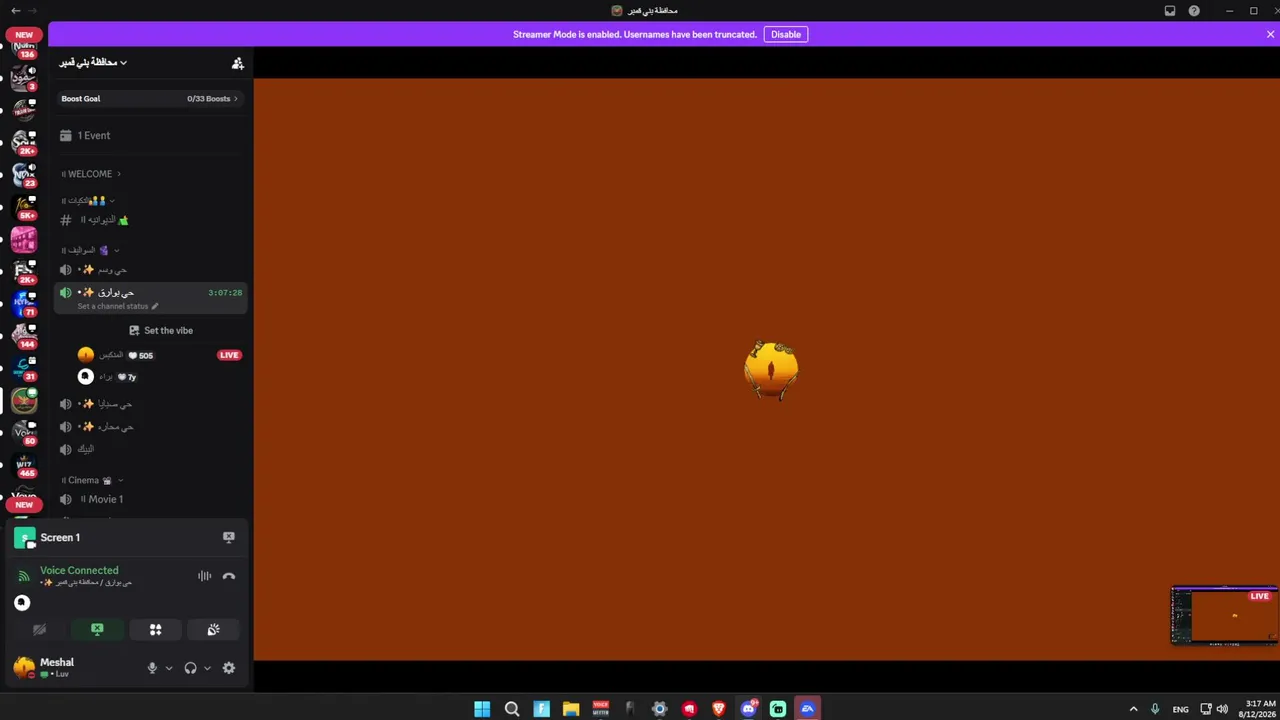Go back with the navigation arrow

(15, 11)
